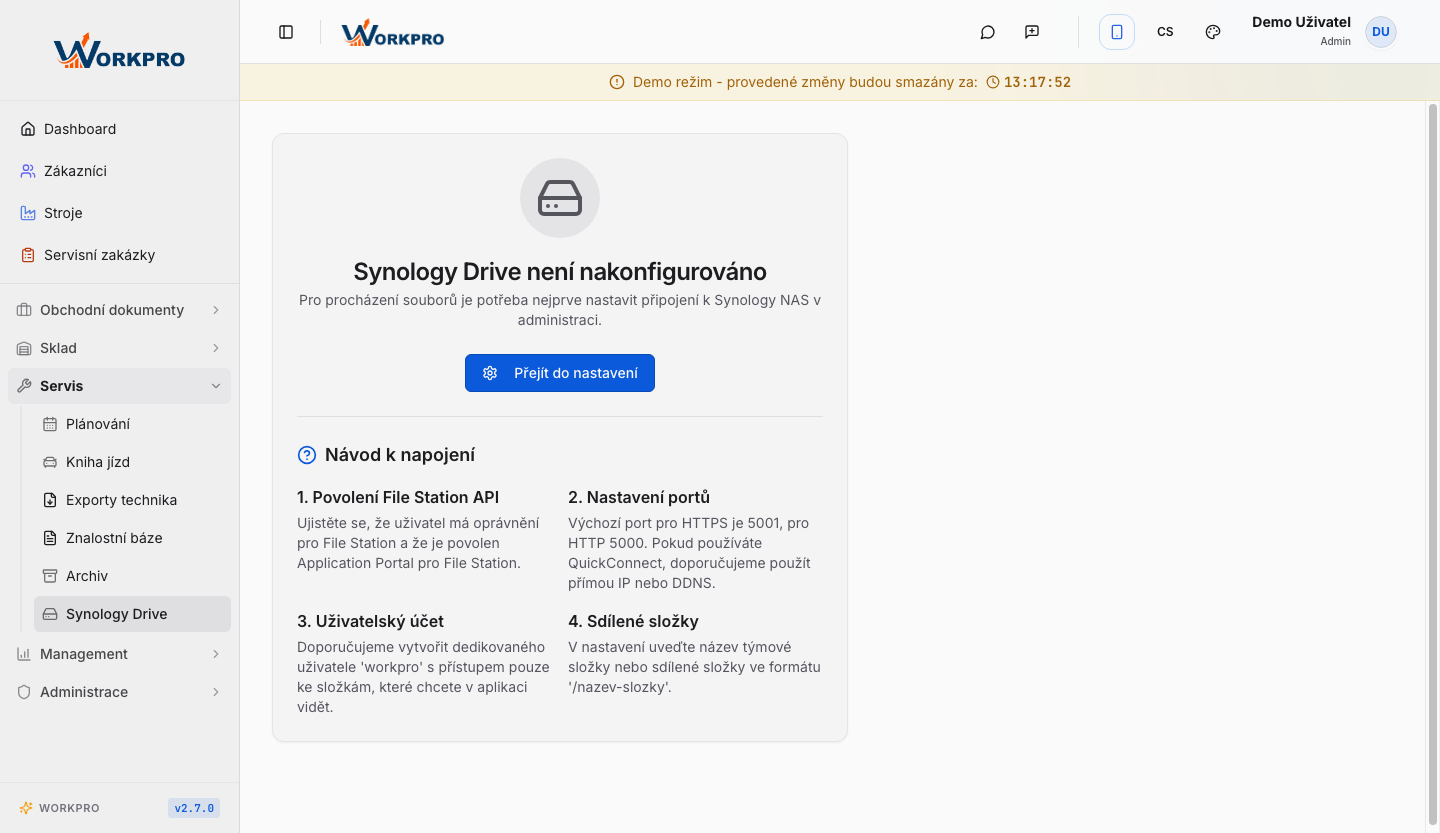Click the Management bar chart icon
The image size is (1440, 833).
tap(24, 654)
